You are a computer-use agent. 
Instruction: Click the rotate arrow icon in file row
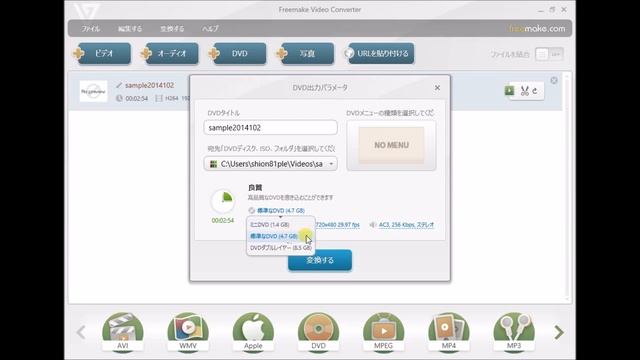coord(535,91)
